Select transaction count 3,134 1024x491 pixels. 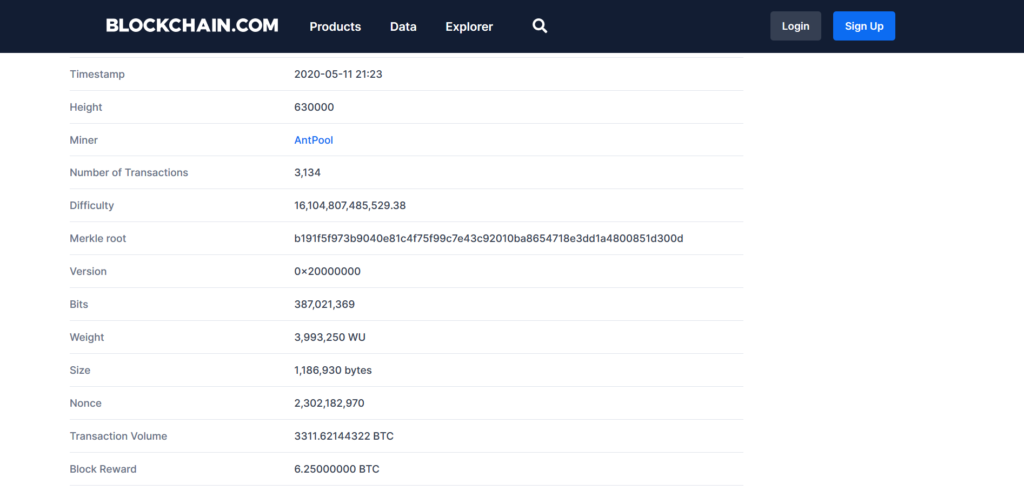pyautogui.click(x=308, y=173)
